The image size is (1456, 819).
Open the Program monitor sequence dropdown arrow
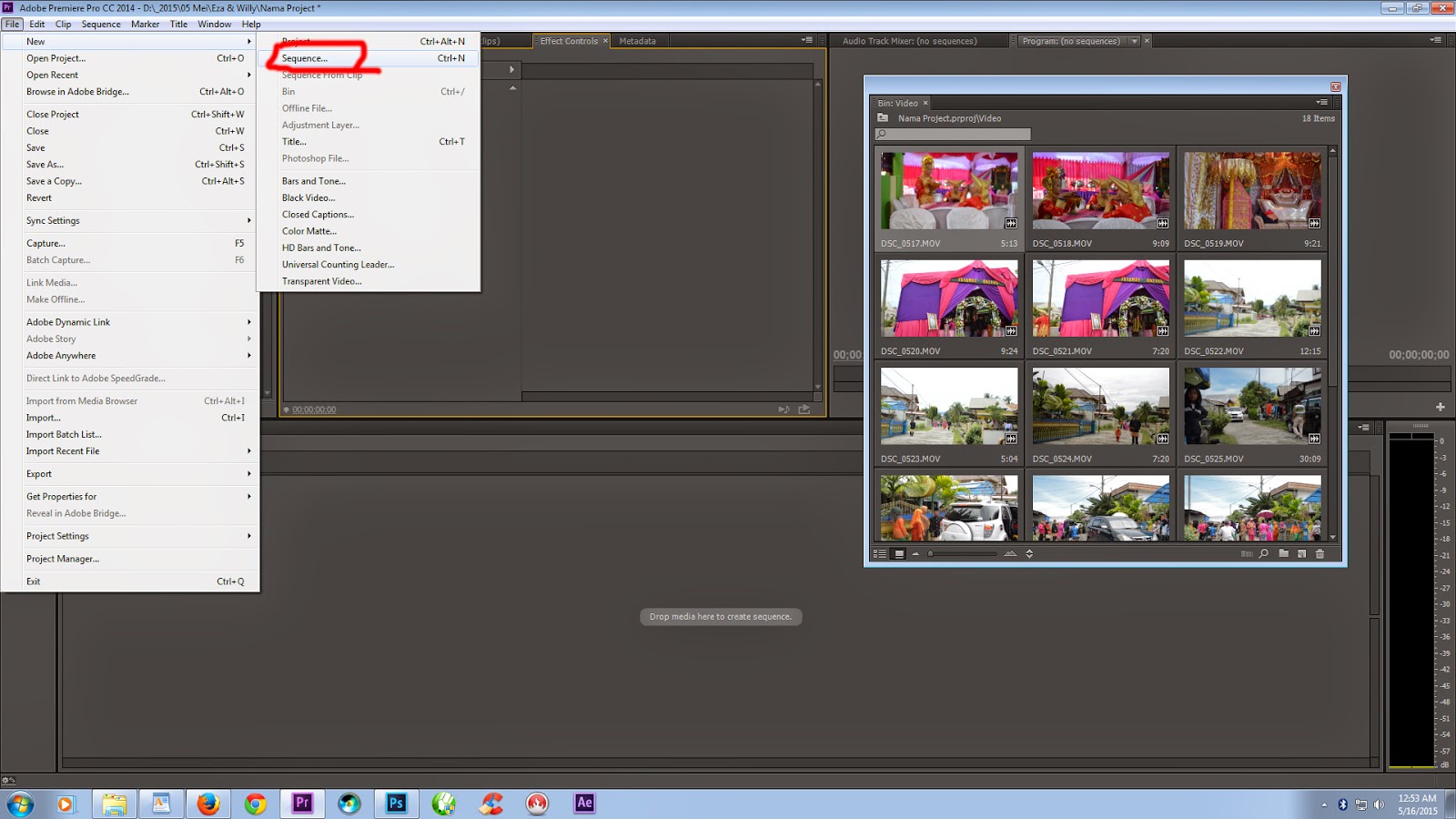coord(1134,41)
